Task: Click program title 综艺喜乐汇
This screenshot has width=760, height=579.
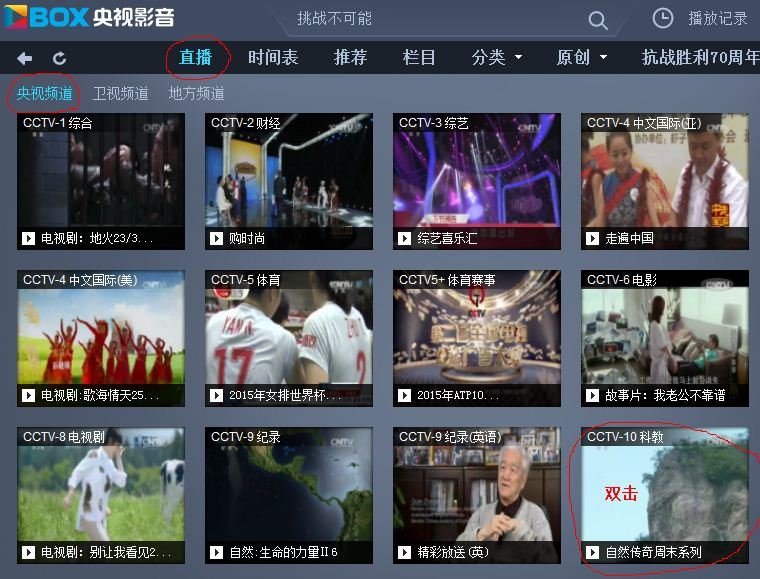Action: click(x=447, y=238)
